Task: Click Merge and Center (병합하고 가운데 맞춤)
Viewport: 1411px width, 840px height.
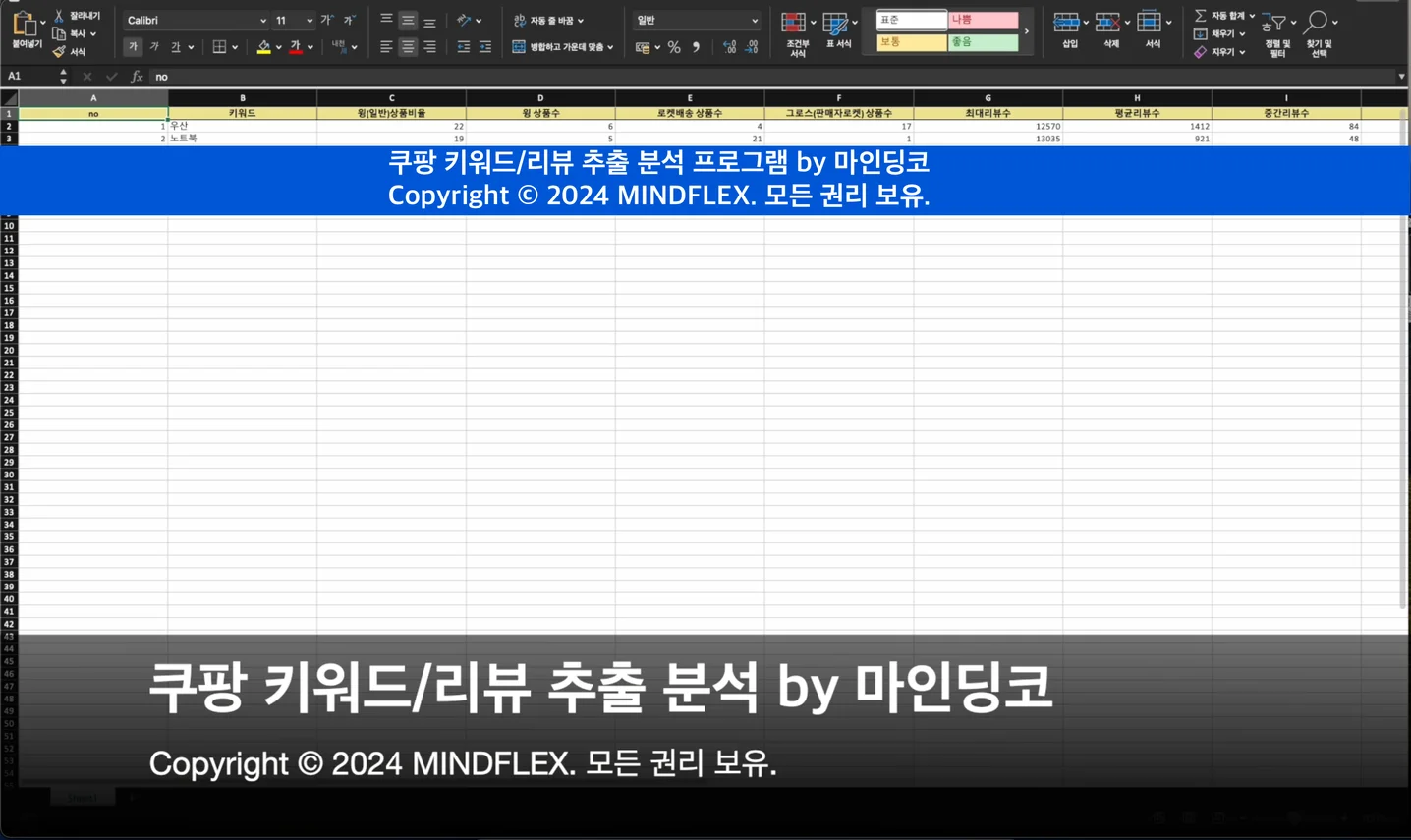Action: [557, 46]
